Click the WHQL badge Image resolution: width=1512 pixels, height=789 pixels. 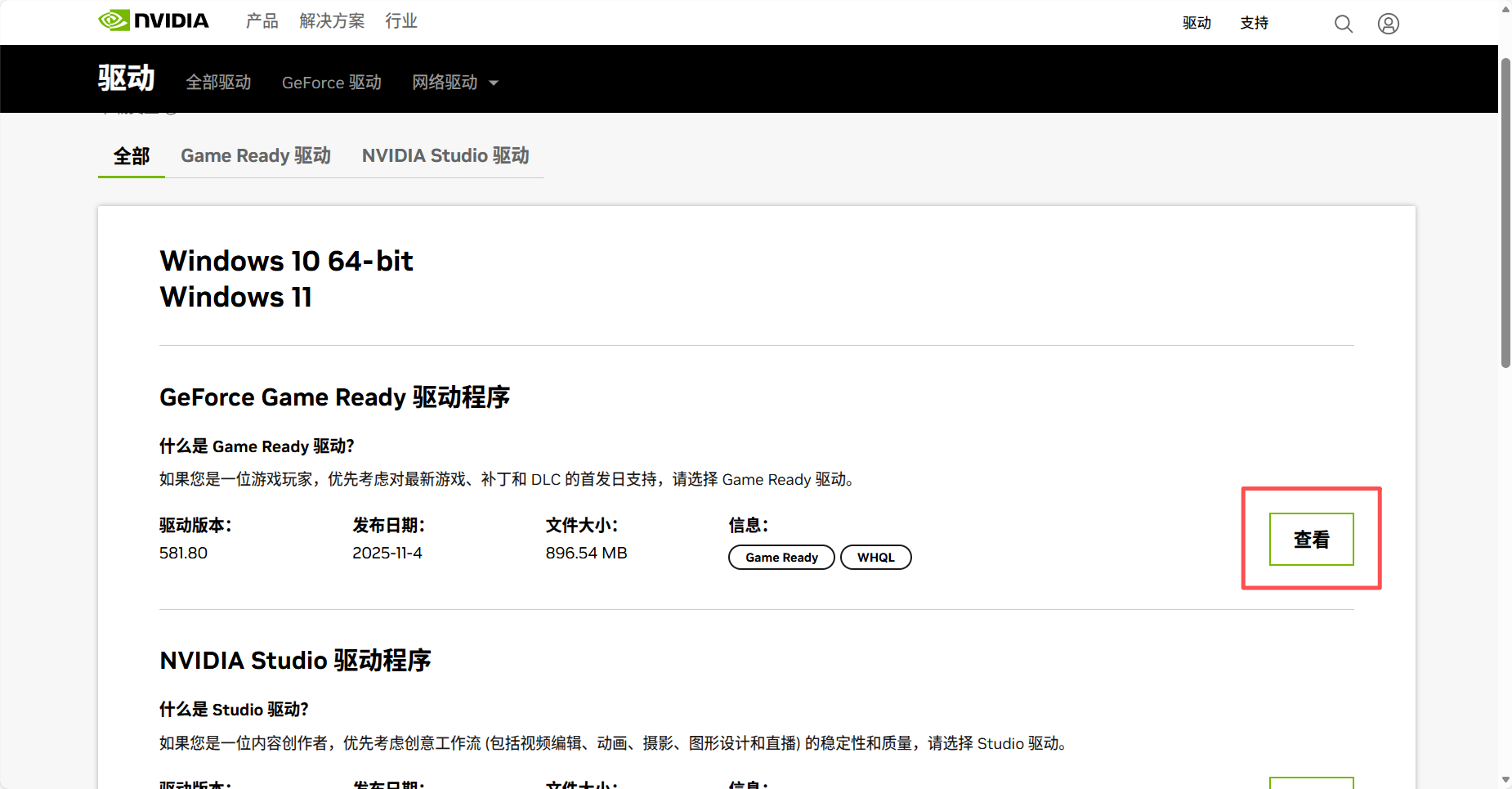876,557
